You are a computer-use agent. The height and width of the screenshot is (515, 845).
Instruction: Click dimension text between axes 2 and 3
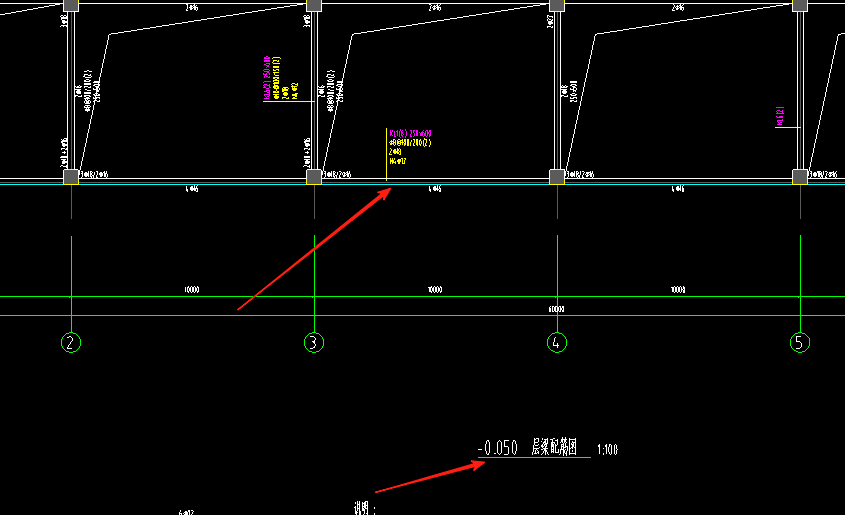(192, 290)
